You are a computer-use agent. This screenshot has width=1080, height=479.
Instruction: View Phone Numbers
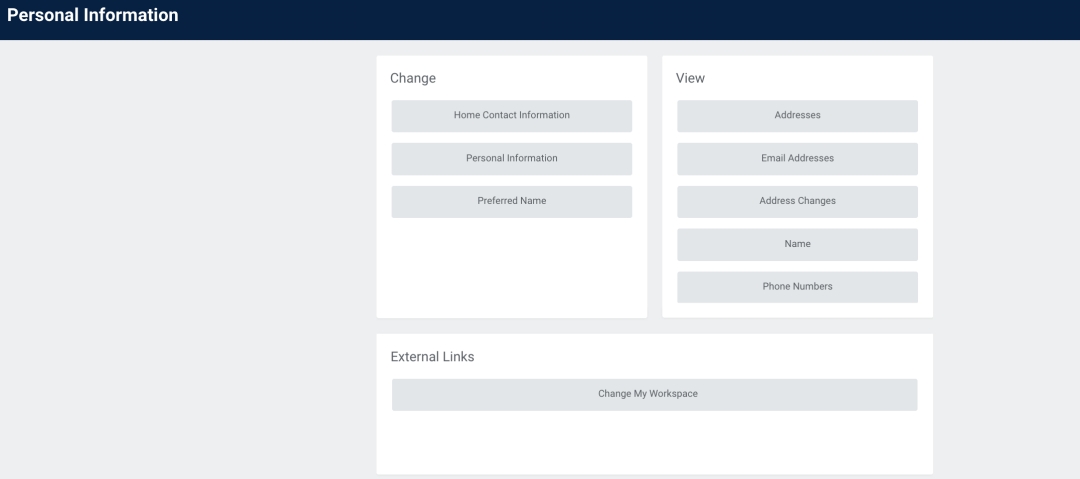click(797, 287)
